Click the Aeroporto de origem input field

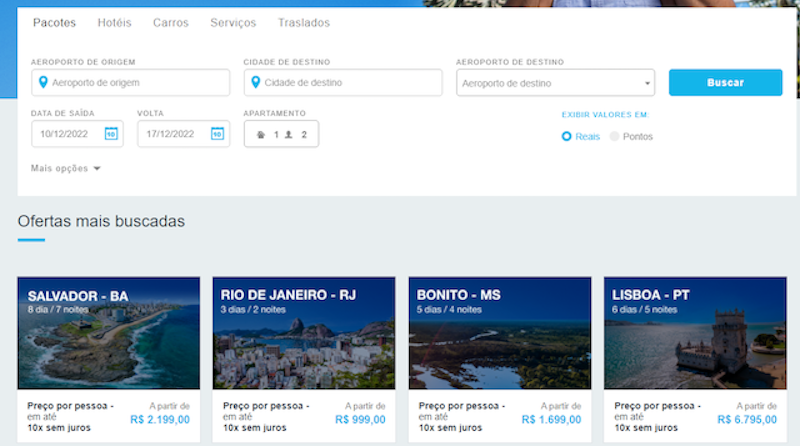131,83
